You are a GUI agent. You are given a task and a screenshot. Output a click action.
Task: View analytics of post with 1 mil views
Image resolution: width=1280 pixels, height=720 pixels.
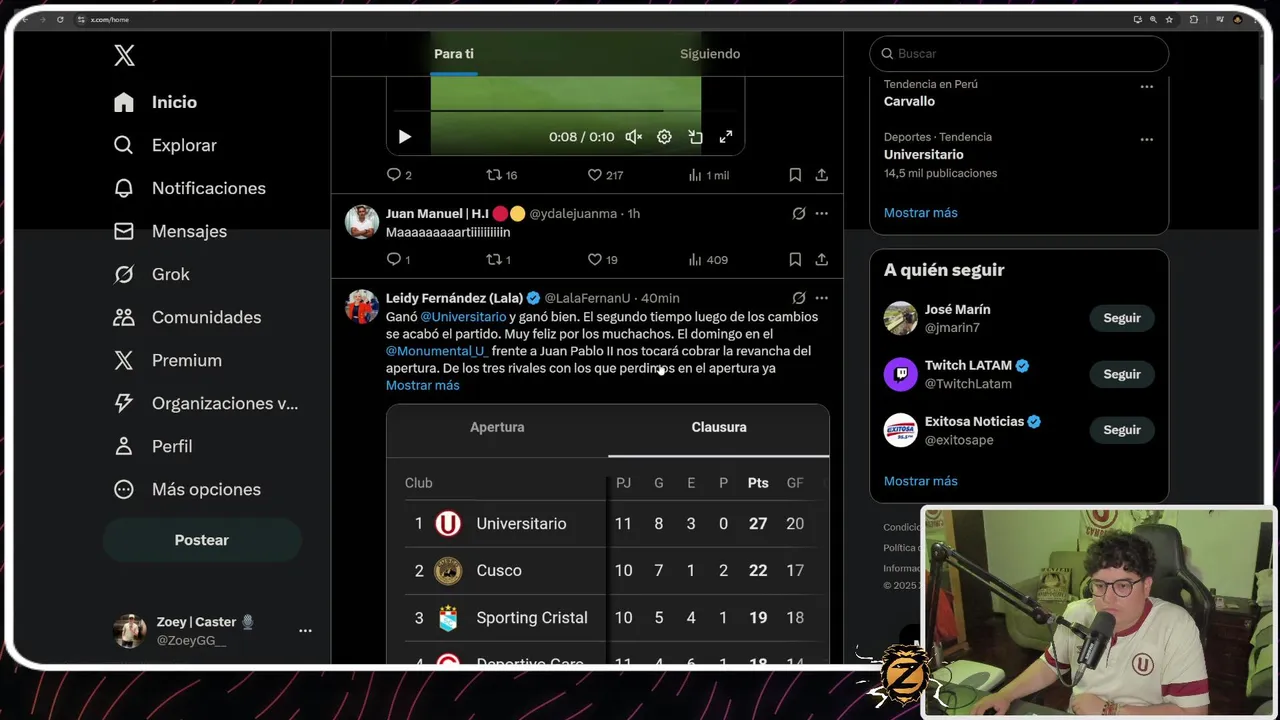tap(708, 175)
